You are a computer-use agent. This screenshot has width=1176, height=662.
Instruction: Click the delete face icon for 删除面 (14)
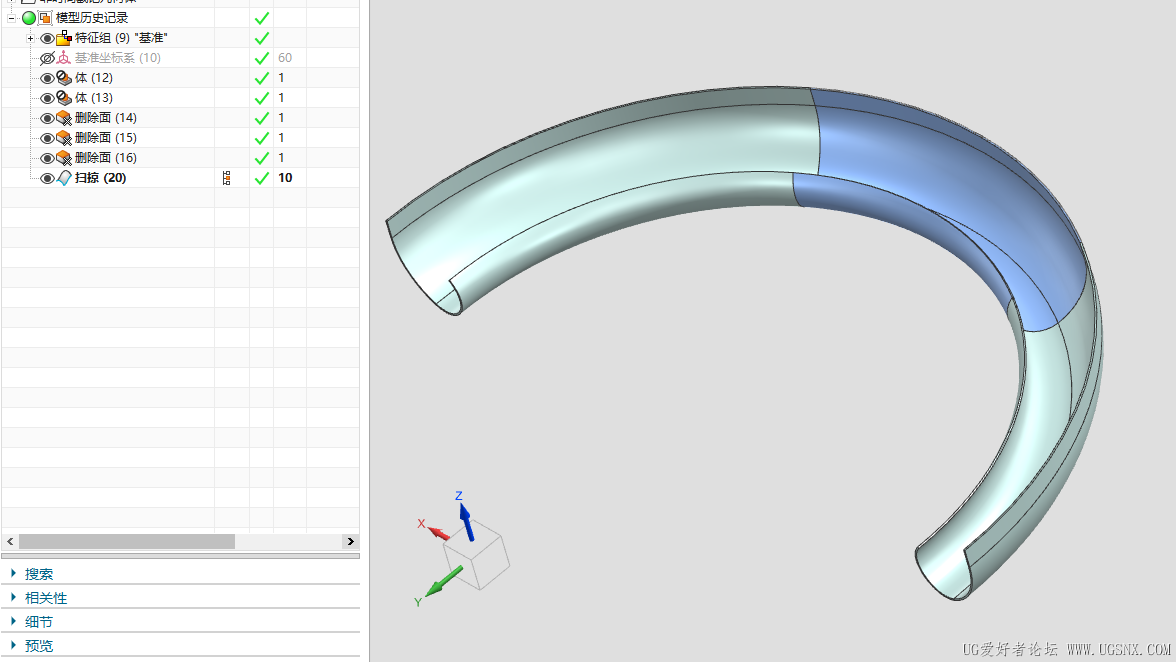64,118
